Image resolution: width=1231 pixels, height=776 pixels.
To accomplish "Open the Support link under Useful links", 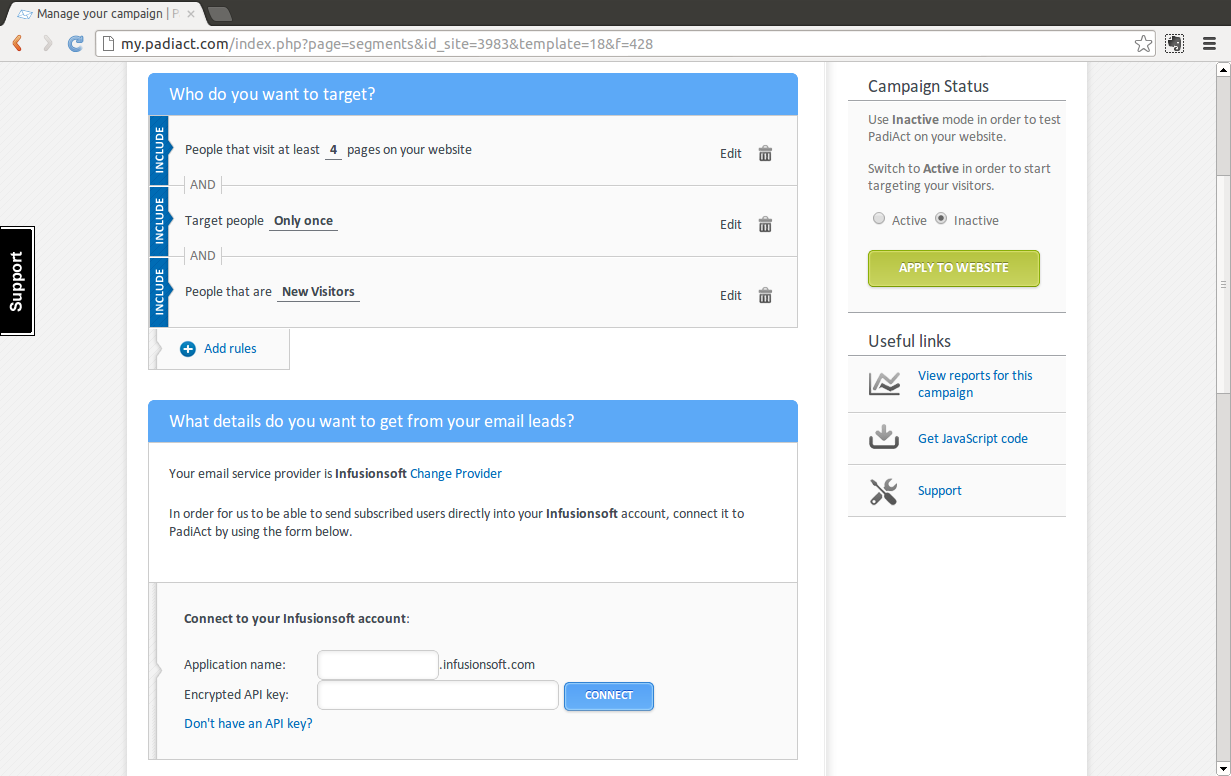I will point(940,491).
